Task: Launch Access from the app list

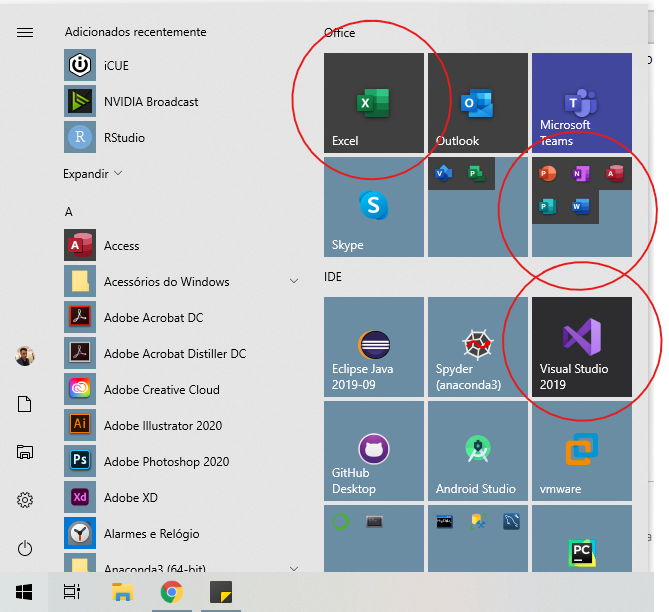Action: tap(182, 245)
